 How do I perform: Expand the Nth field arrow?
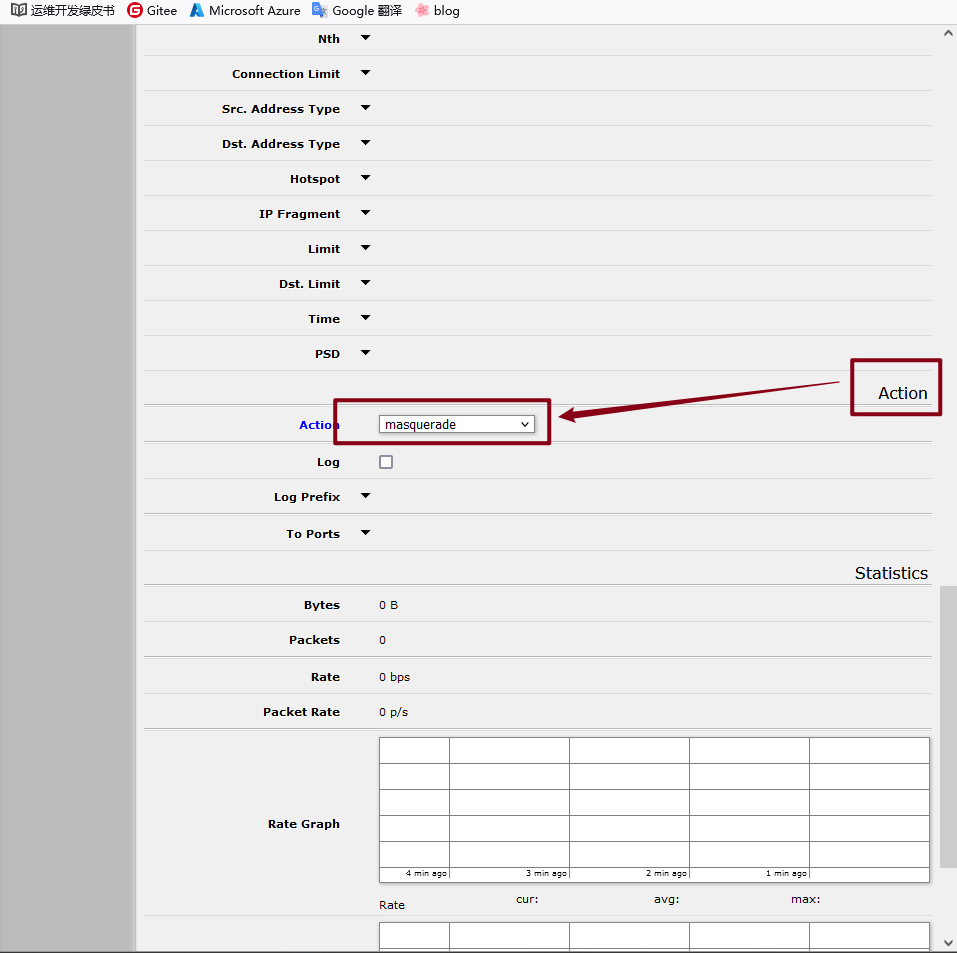click(365, 38)
